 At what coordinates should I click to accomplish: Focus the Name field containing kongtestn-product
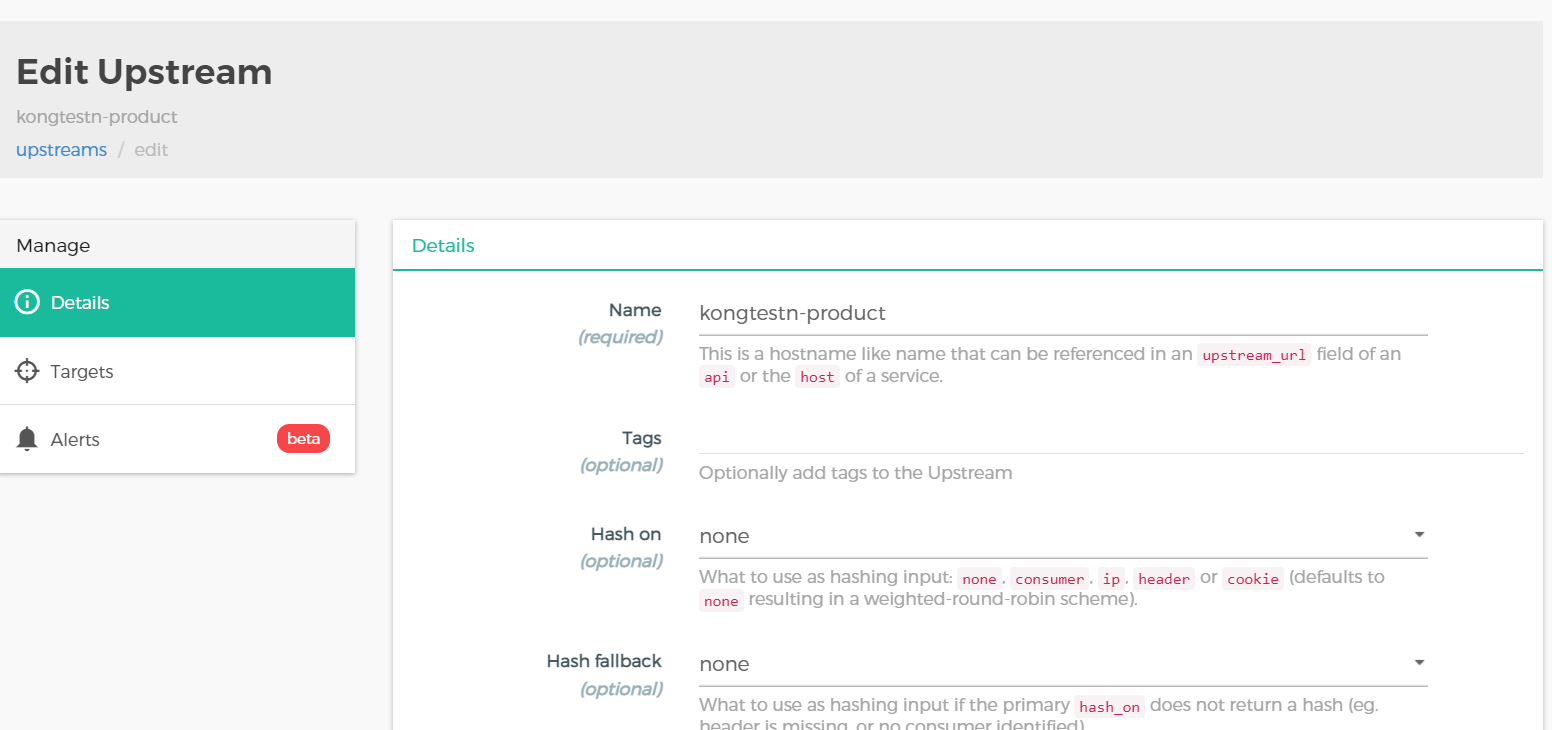(1062, 313)
